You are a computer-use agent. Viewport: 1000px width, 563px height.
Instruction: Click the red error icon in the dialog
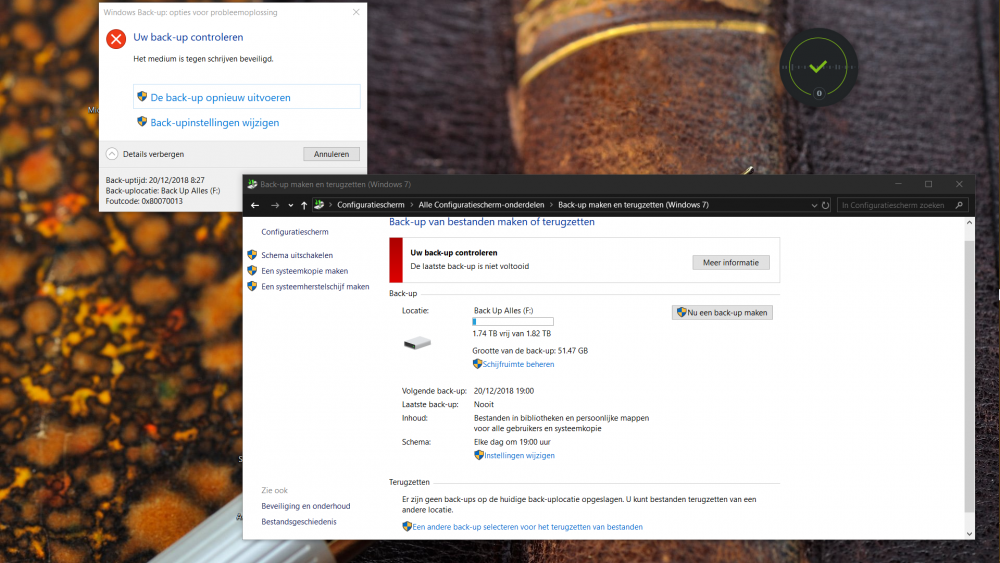(x=116, y=40)
